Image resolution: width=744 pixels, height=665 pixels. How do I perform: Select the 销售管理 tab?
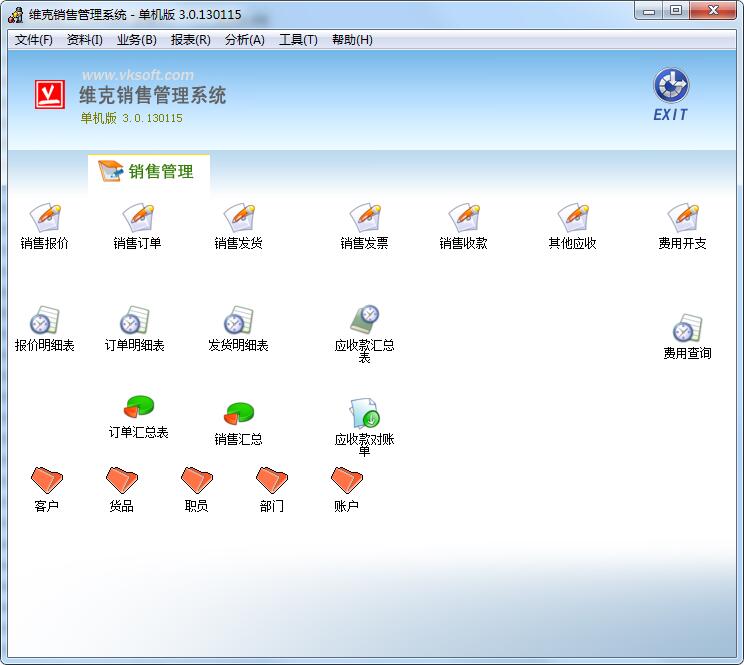point(149,172)
